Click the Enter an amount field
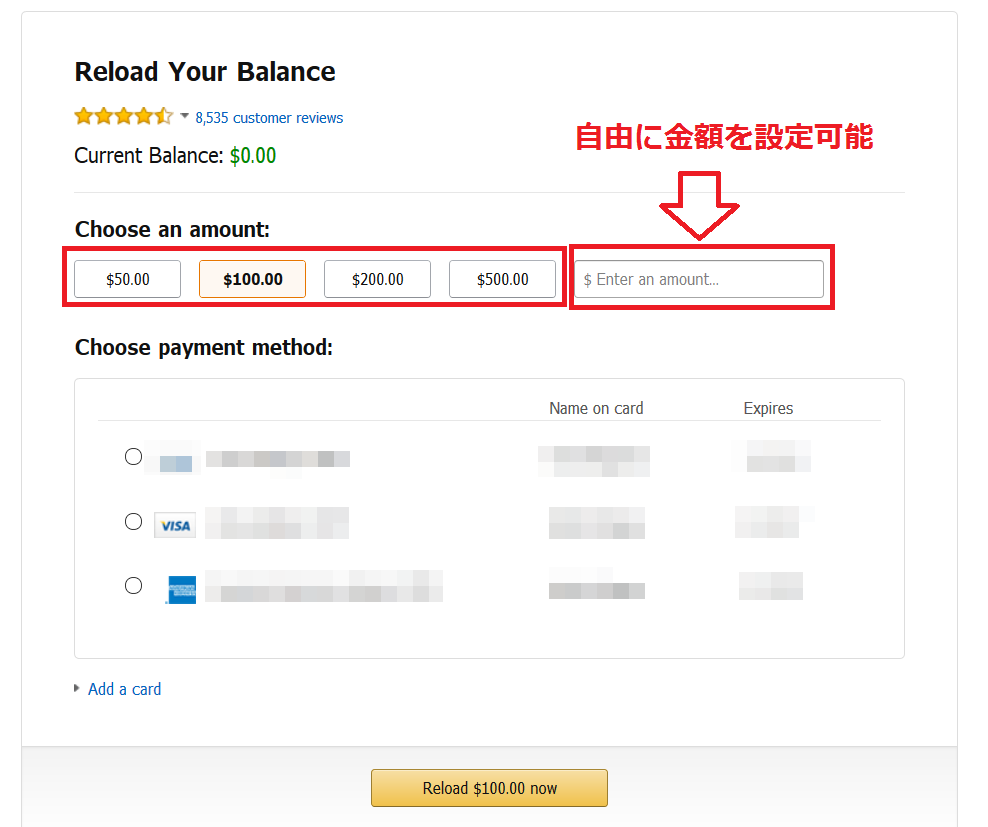Viewport: 988px width, 827px height. pos(699,279)
